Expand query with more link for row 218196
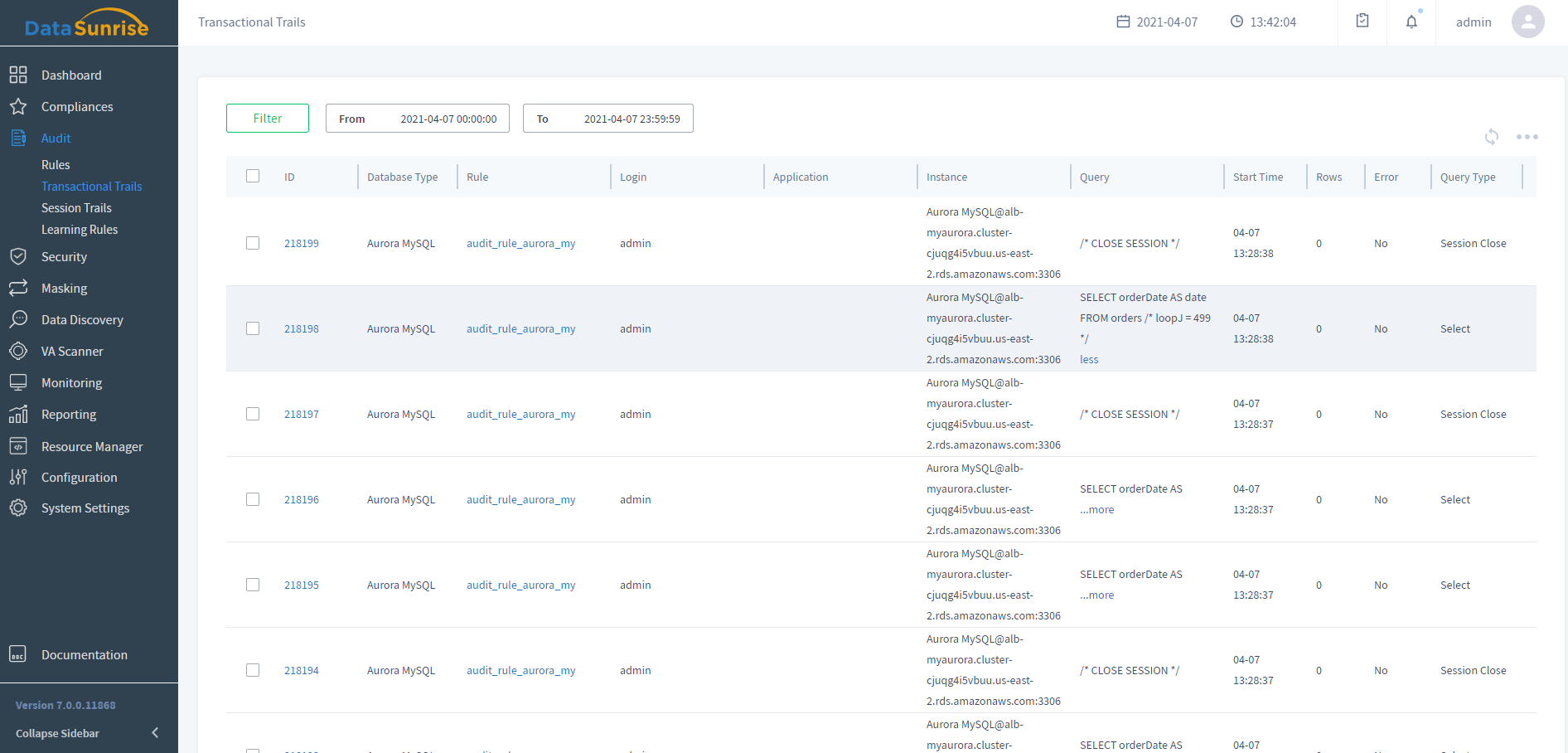The width and height of the screenshot is (1568, 753). point(1097,510)
